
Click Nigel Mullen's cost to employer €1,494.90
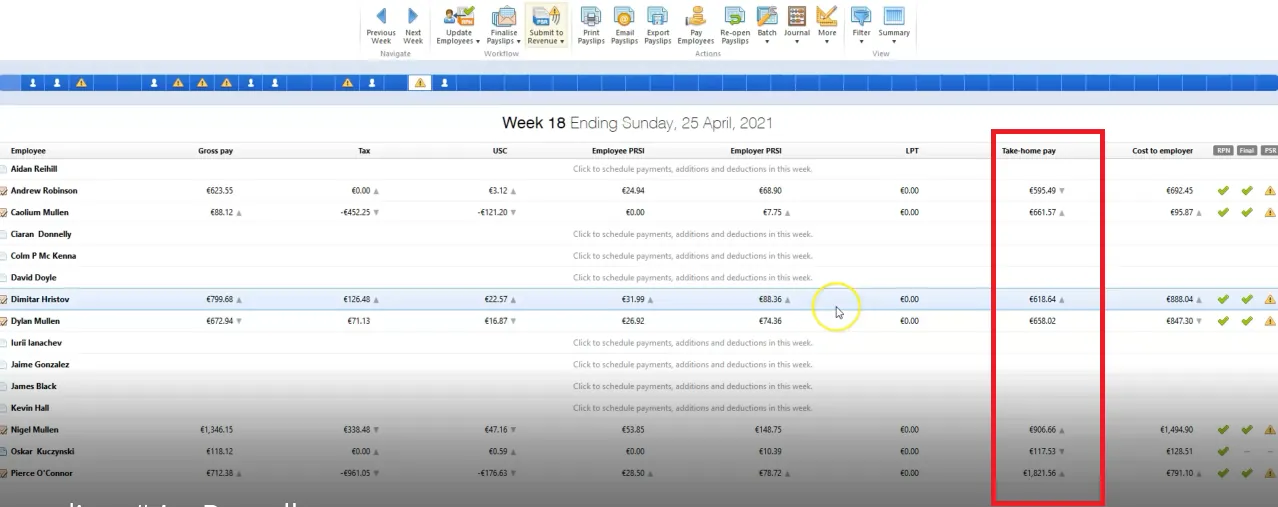click(1176, 429)
